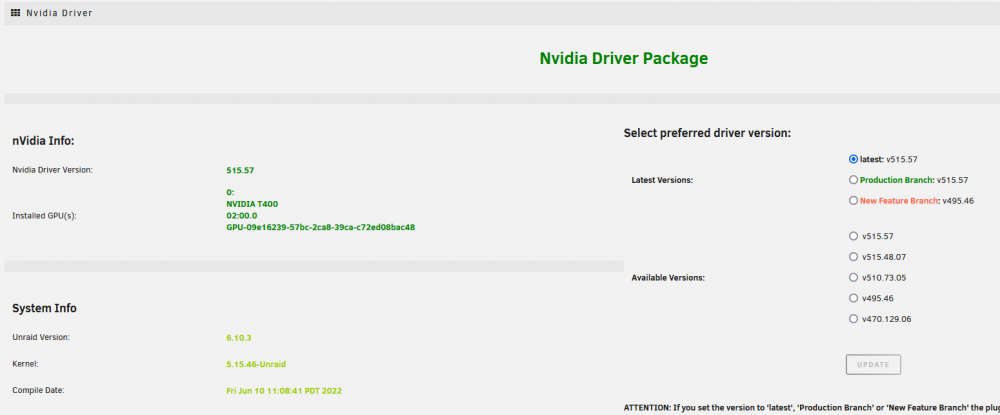Click the Kernel label
This screenshot has width=1000, height=415.
[x=25, y=363]
